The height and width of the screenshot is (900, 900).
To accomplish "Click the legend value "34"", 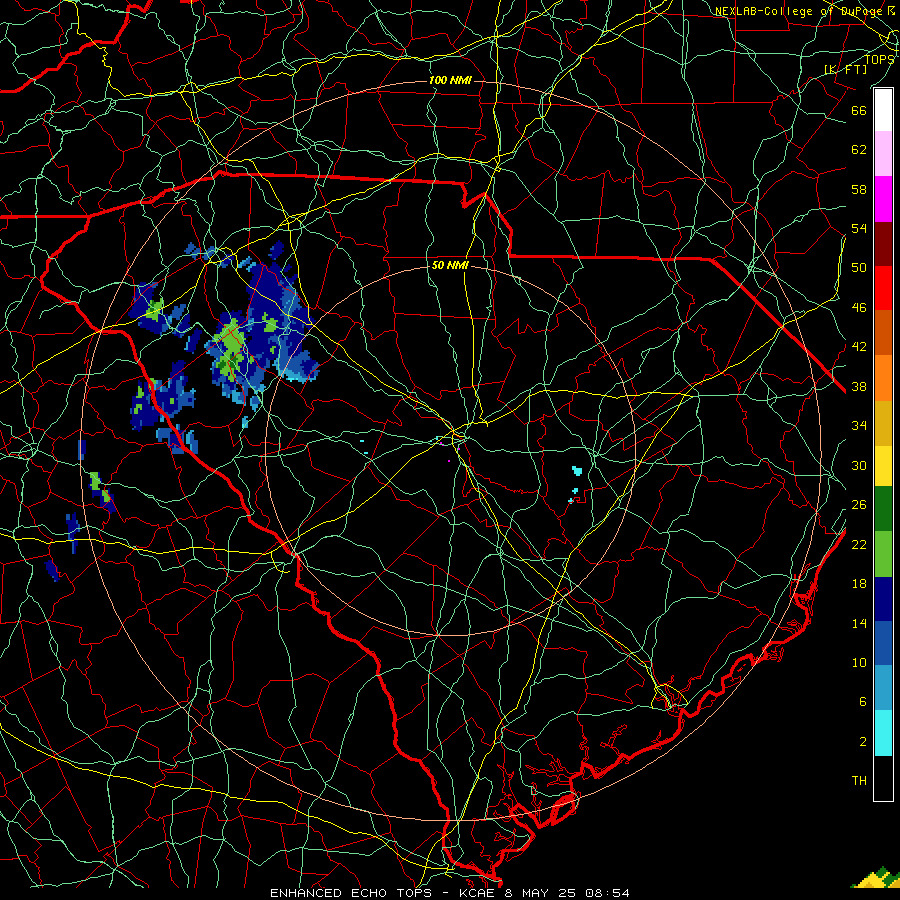I will [x=859, y=426].
